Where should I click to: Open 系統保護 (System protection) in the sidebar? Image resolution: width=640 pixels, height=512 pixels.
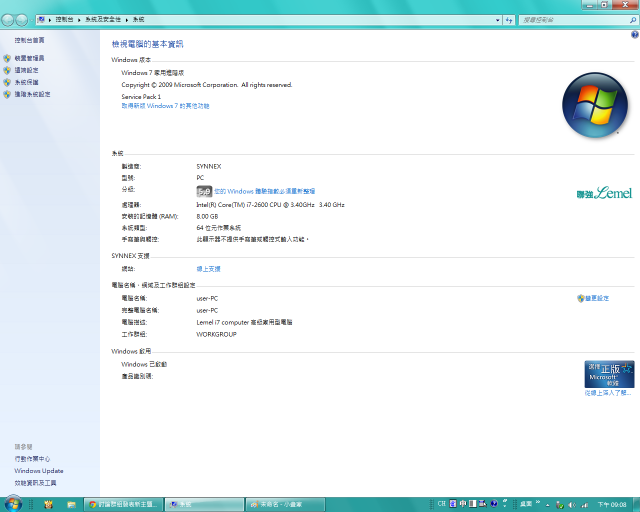pyautogui.click(x=27, y=82)
